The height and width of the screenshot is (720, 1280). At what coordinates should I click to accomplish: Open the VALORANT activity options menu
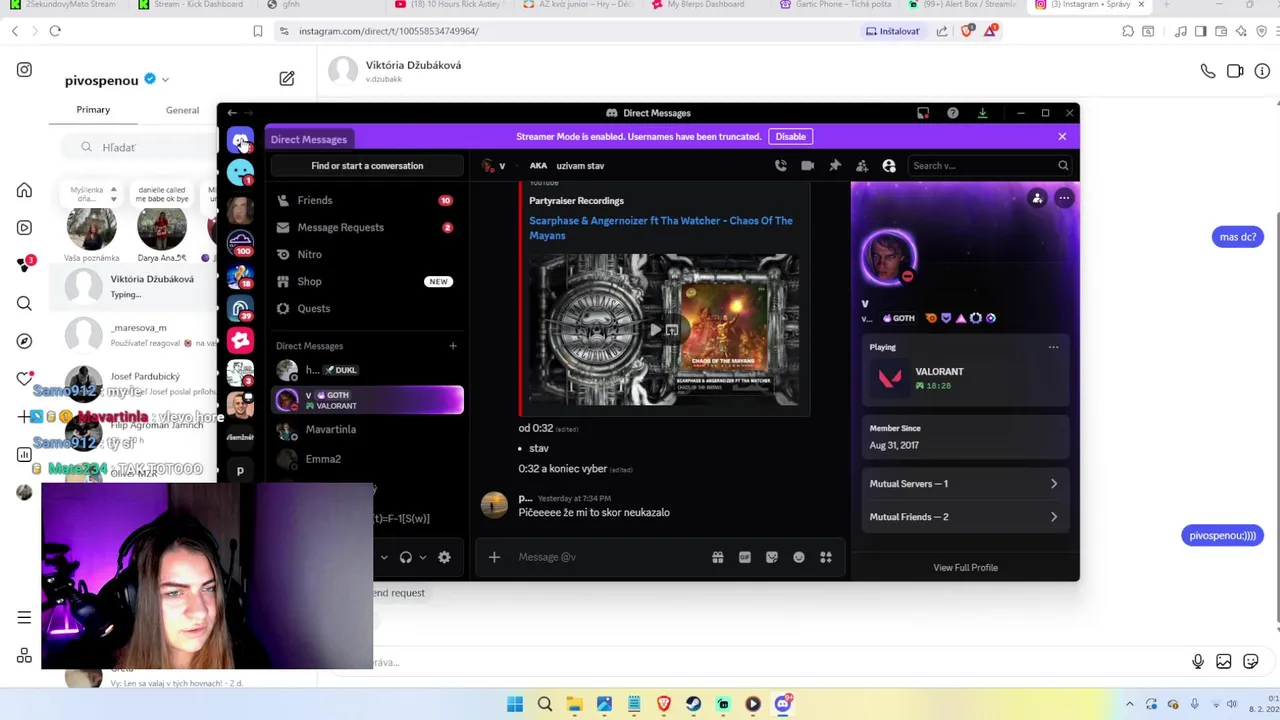pos(1053,347)
